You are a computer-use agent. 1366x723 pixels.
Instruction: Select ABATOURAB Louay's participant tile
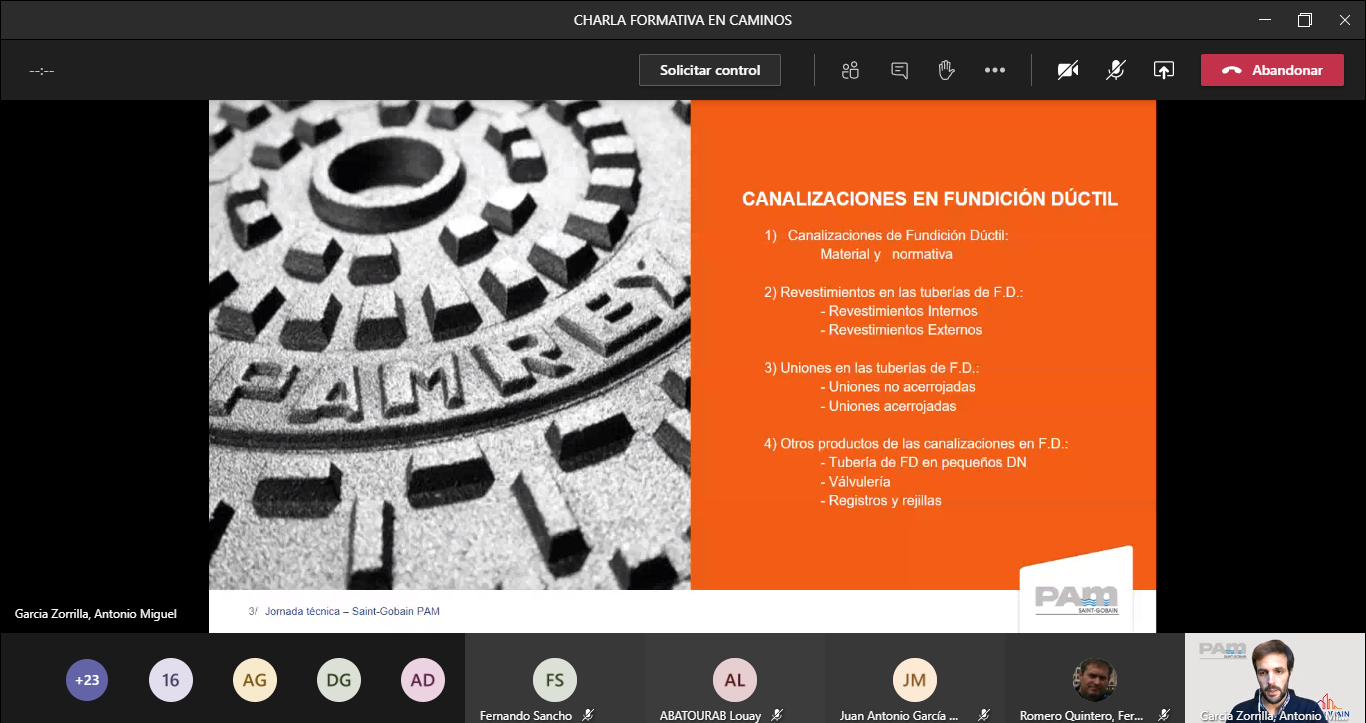pos(735,678)
